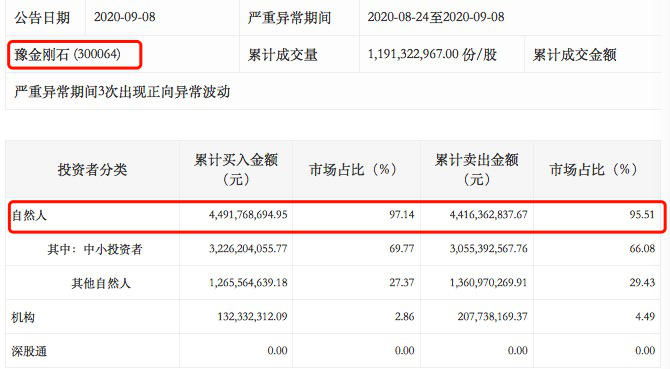Select sell amount 207,738,169.37
The image size is (670, 369).
tap(493, 317)
